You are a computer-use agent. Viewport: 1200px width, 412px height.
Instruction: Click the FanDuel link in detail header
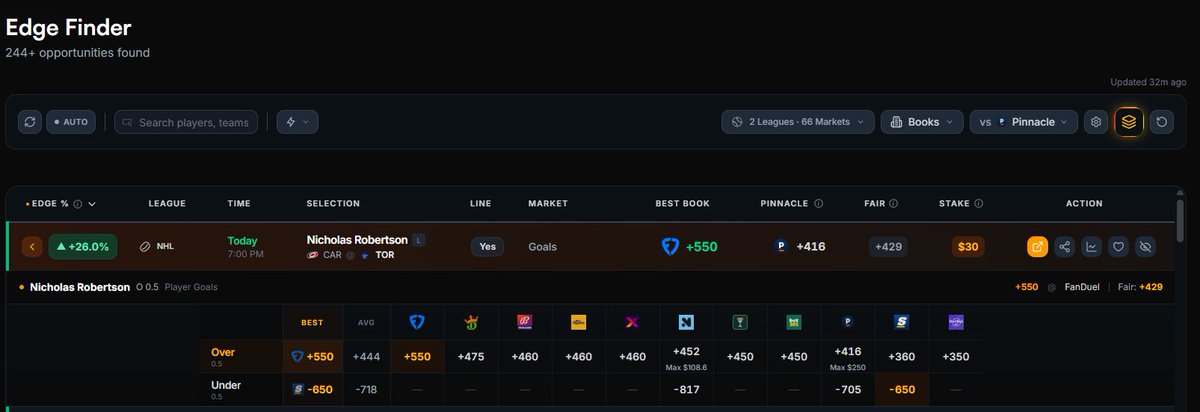1083,287
